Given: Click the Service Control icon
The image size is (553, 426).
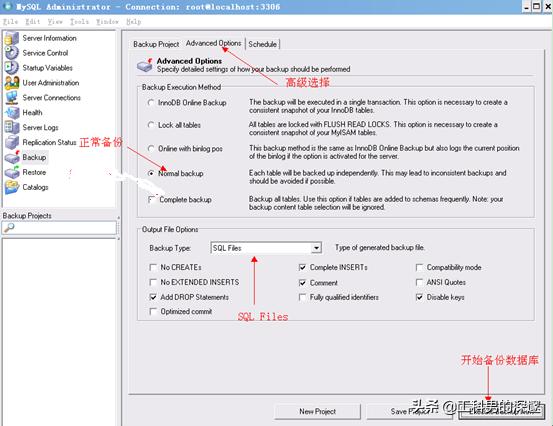Looking at the screenshot, I should click(12, 53).
